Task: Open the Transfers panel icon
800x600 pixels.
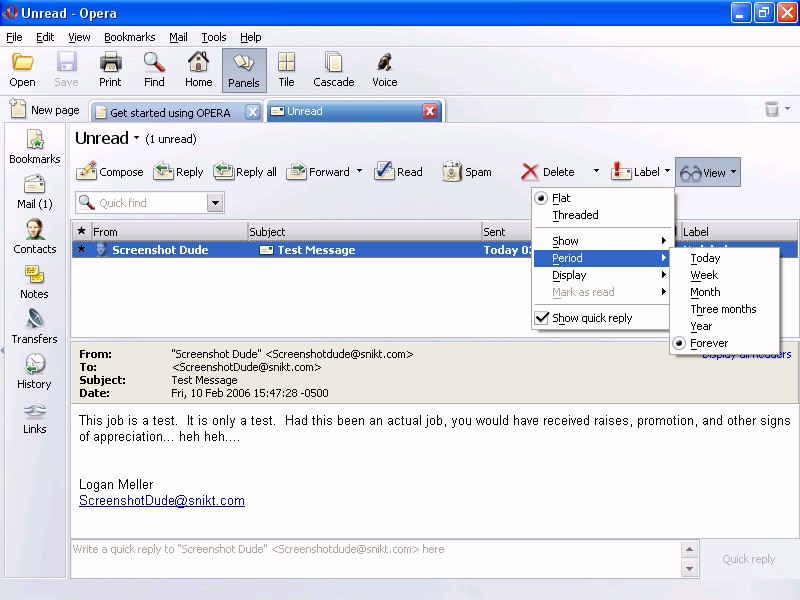Action: pos(35,326)
